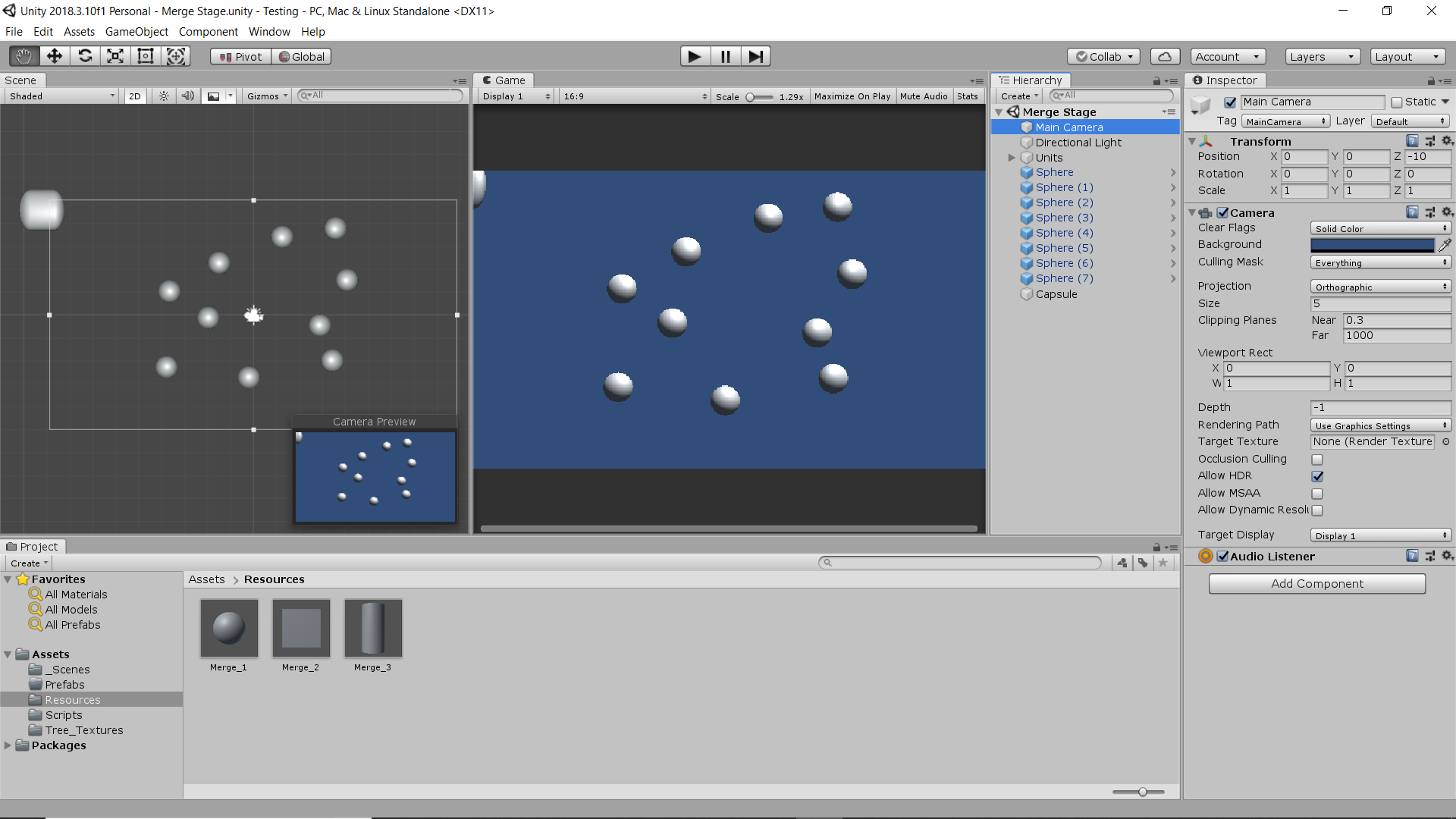
Task: Select the Rotate tool
Action: (x=85, y=56)
